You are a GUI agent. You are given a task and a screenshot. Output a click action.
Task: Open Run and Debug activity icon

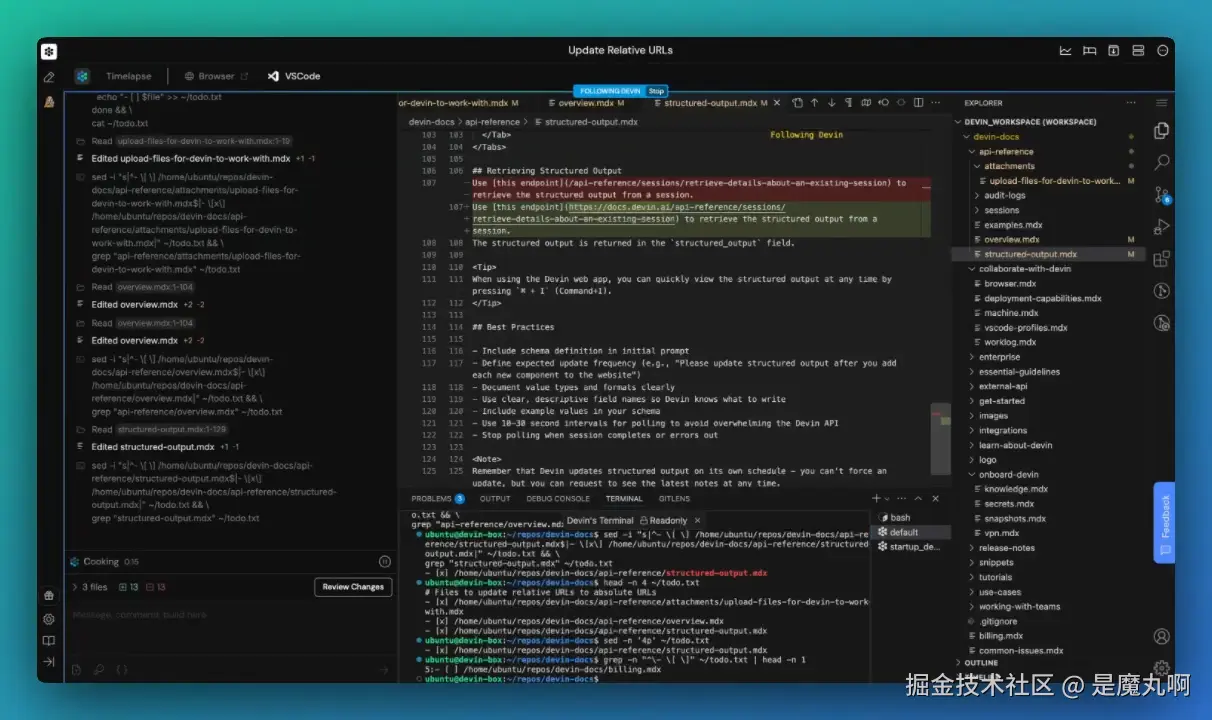[1161, 227]
